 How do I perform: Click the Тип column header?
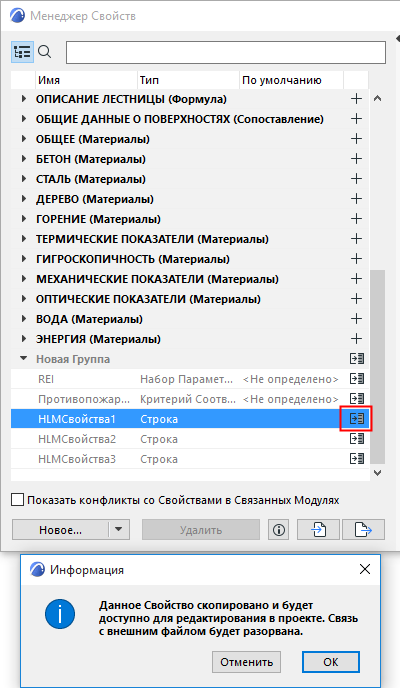coord(189,80)
